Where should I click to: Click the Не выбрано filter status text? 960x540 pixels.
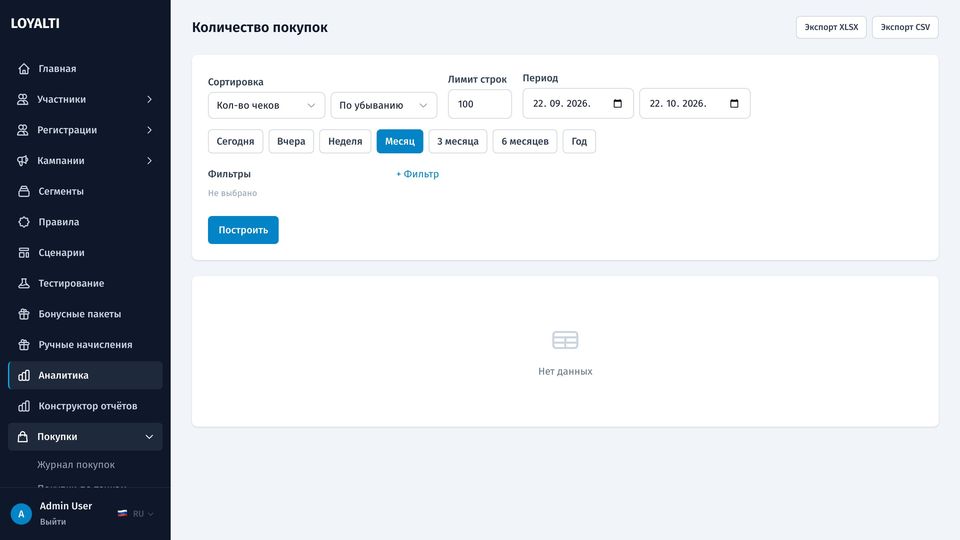pyautogui.click(x=233, y=193)
